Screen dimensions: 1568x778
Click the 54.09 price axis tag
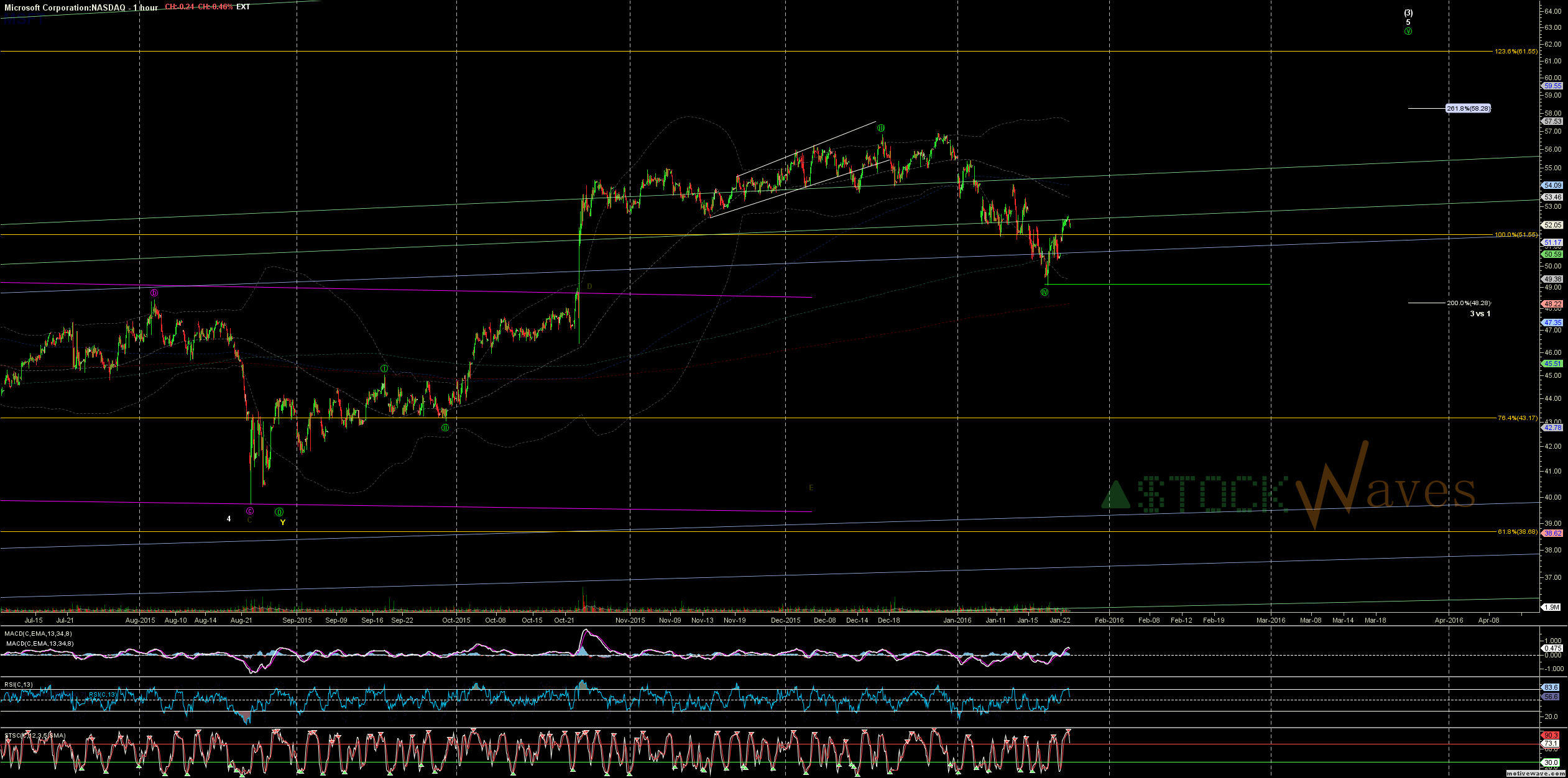click(x=1552, y=185)
